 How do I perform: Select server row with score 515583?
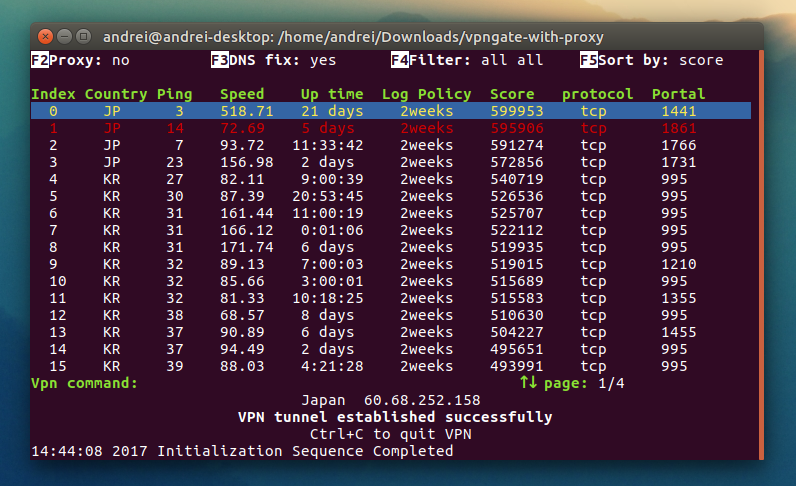[x=391, y=298]
